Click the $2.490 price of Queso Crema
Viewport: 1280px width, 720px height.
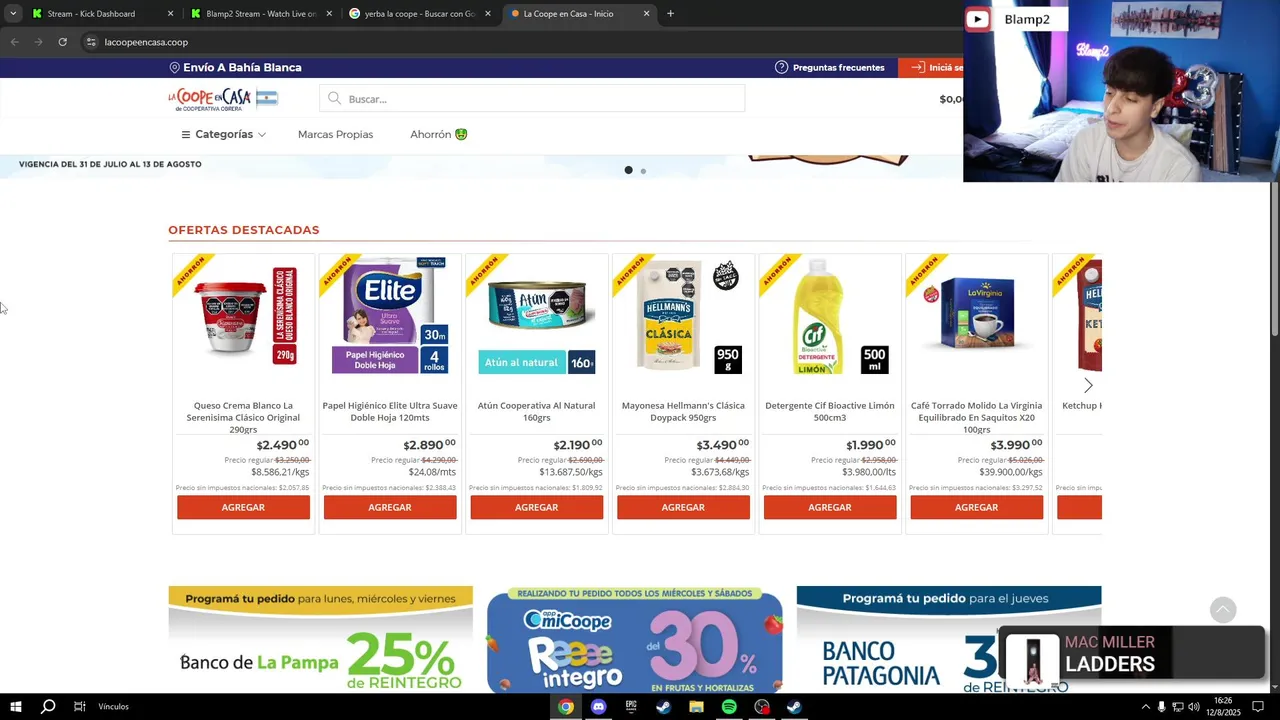tap(282, 445)
